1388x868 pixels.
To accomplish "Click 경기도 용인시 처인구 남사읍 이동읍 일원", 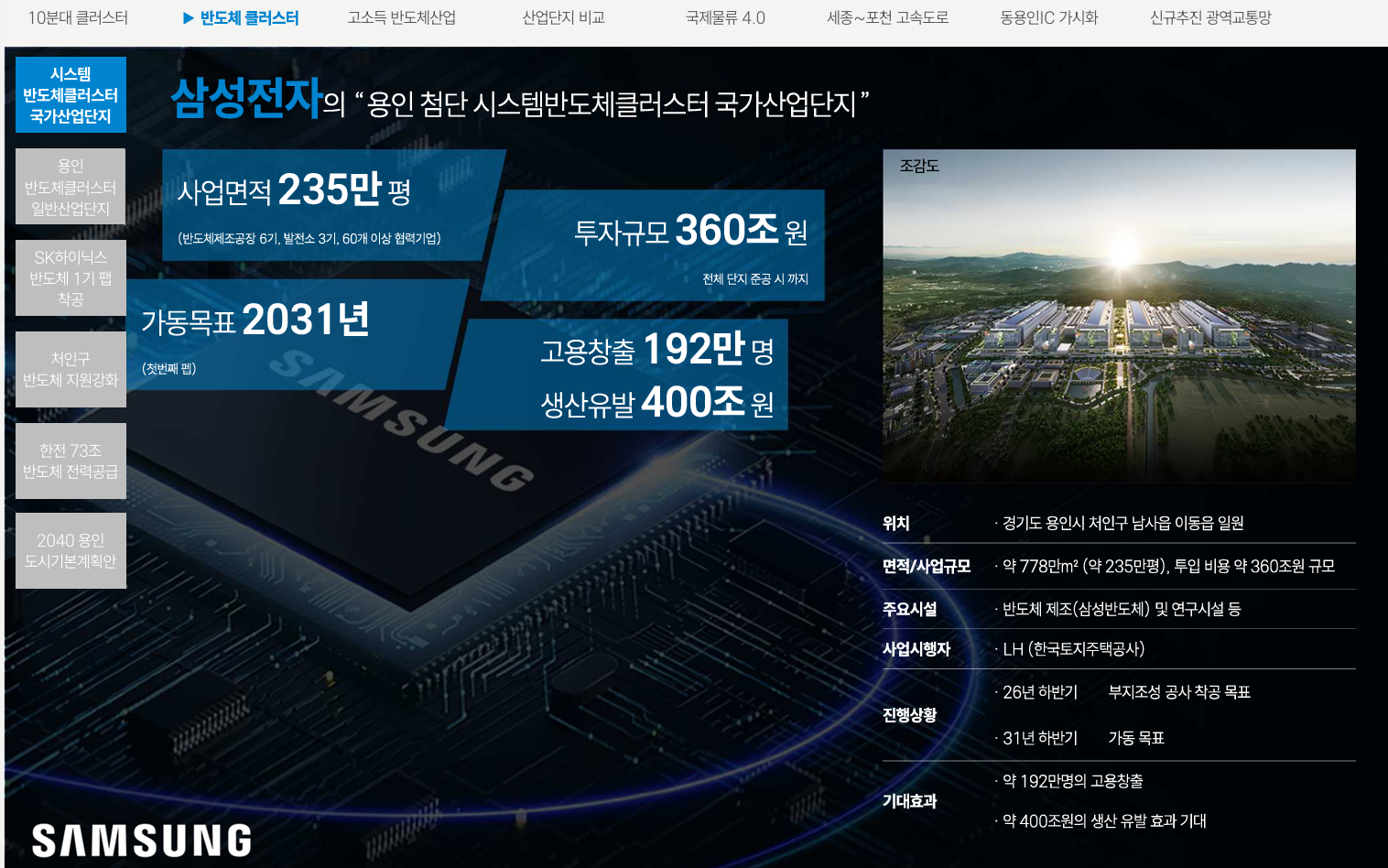I will click(1122, 523).
